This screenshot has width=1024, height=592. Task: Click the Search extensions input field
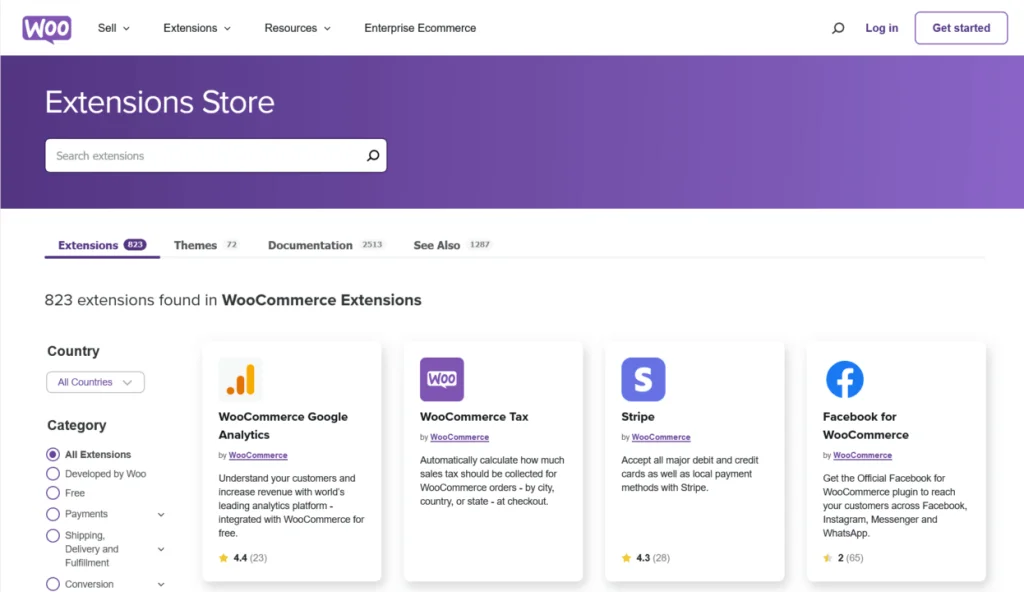pos(205,156)
